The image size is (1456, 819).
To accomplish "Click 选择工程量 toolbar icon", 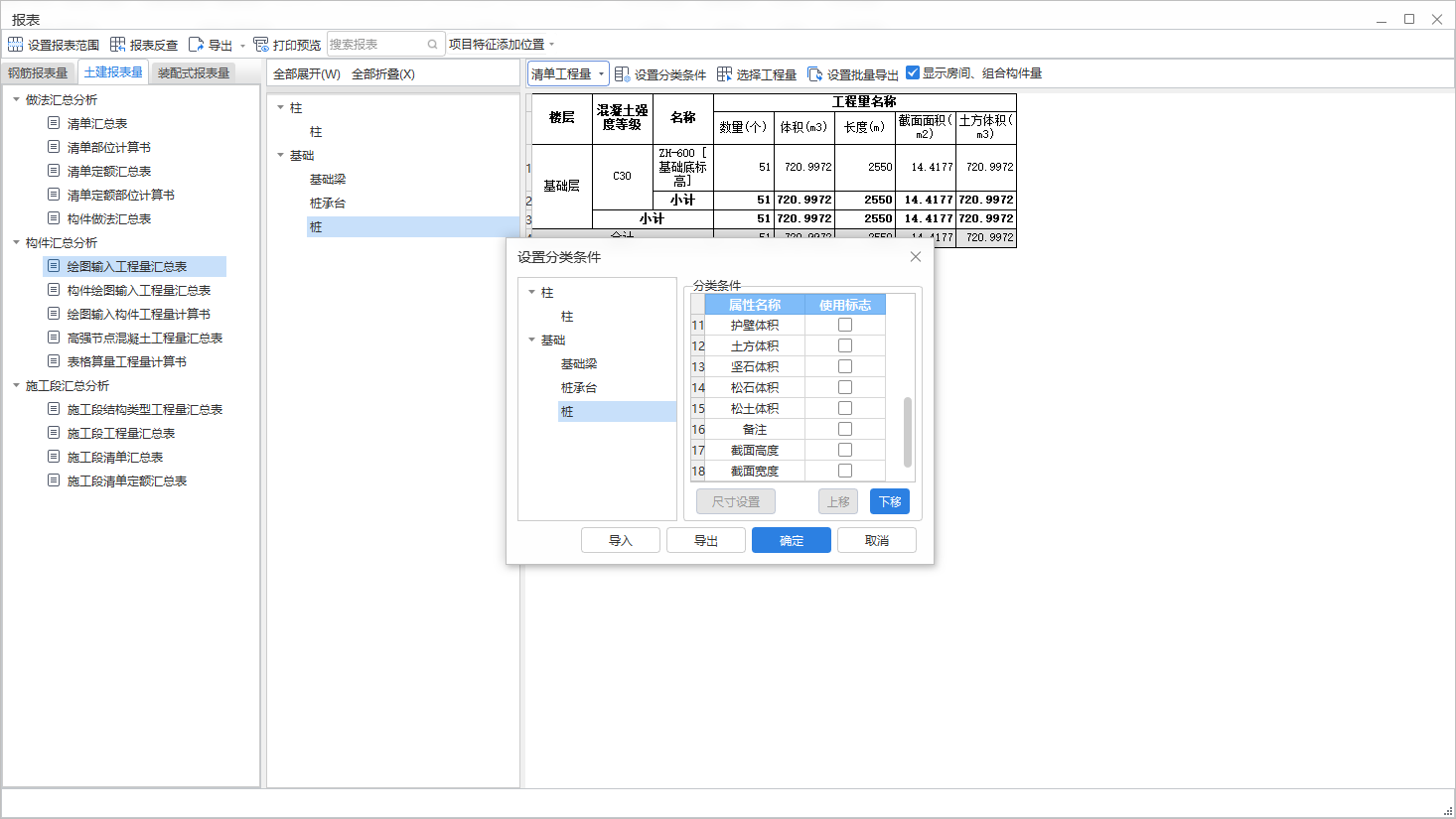I will click(x=724, y=74).
